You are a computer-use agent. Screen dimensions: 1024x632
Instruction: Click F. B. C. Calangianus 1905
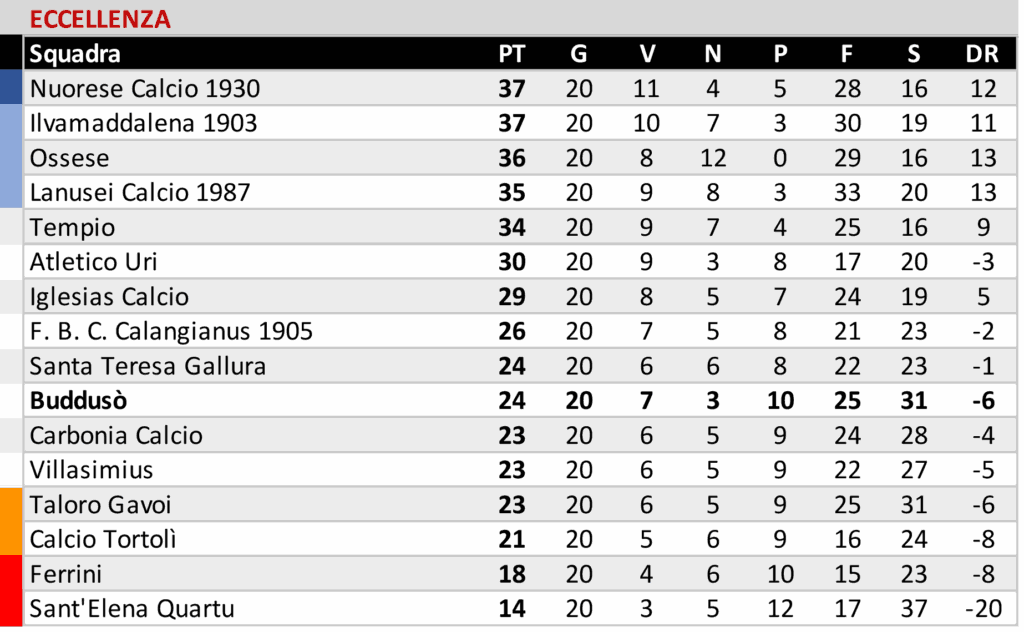coord(171,331)
